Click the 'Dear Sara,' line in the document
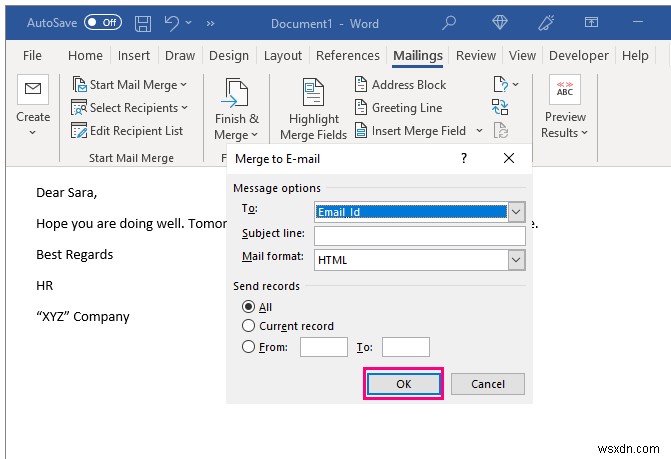 67,193
